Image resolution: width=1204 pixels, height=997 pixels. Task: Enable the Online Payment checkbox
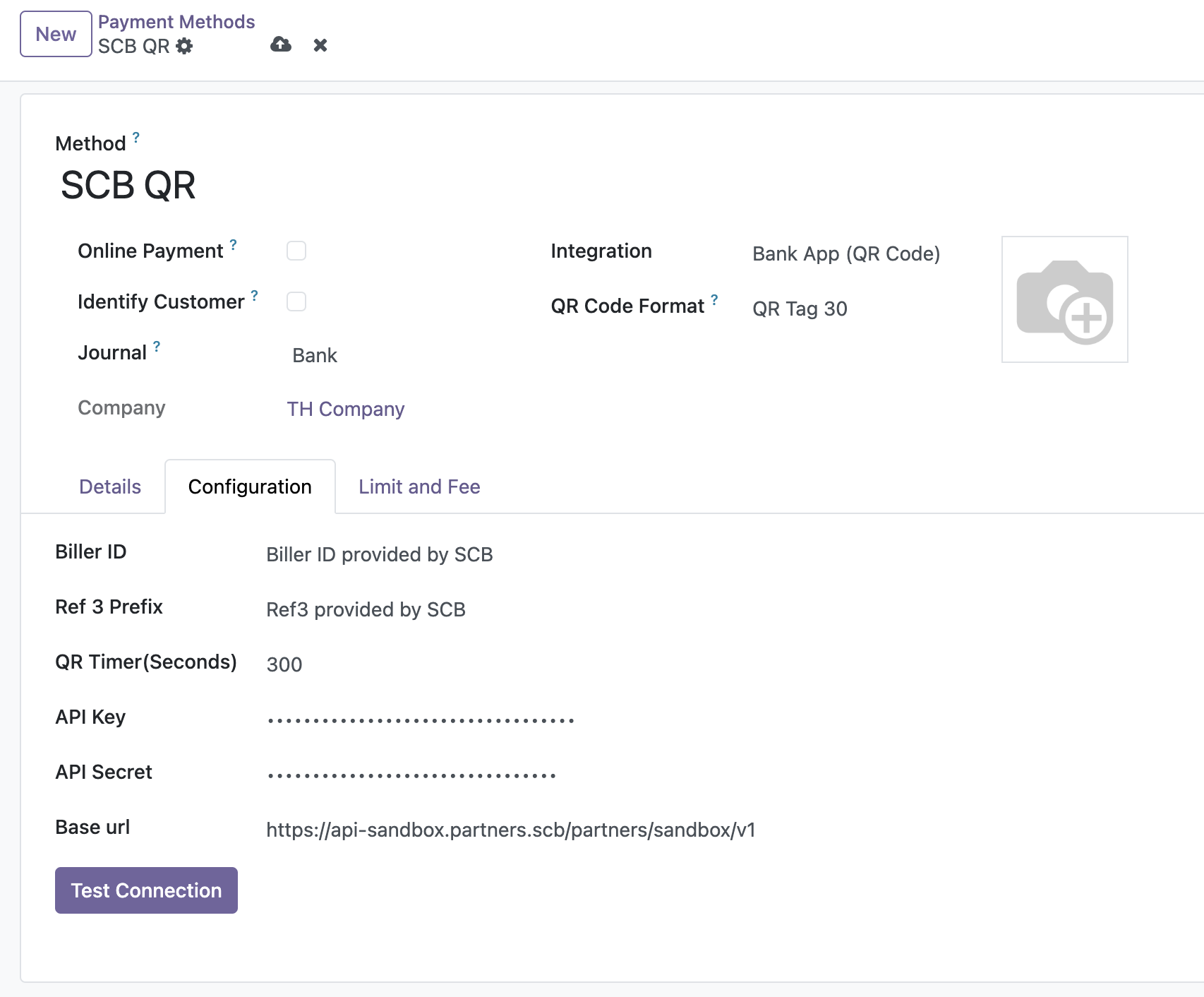tap(296, 251)
